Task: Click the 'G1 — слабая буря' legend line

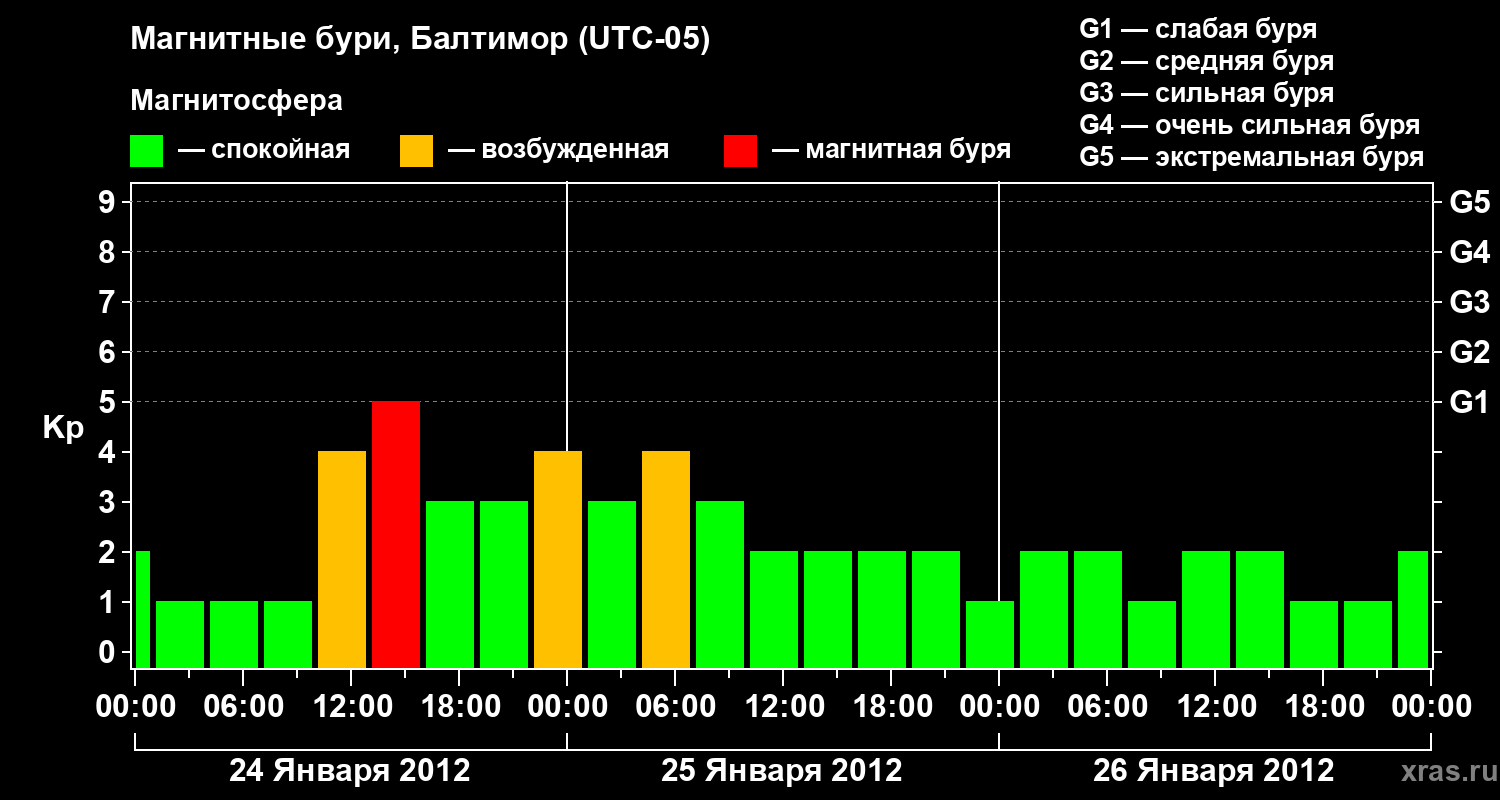Action: pyautogui.click(x=1198, y=29)
